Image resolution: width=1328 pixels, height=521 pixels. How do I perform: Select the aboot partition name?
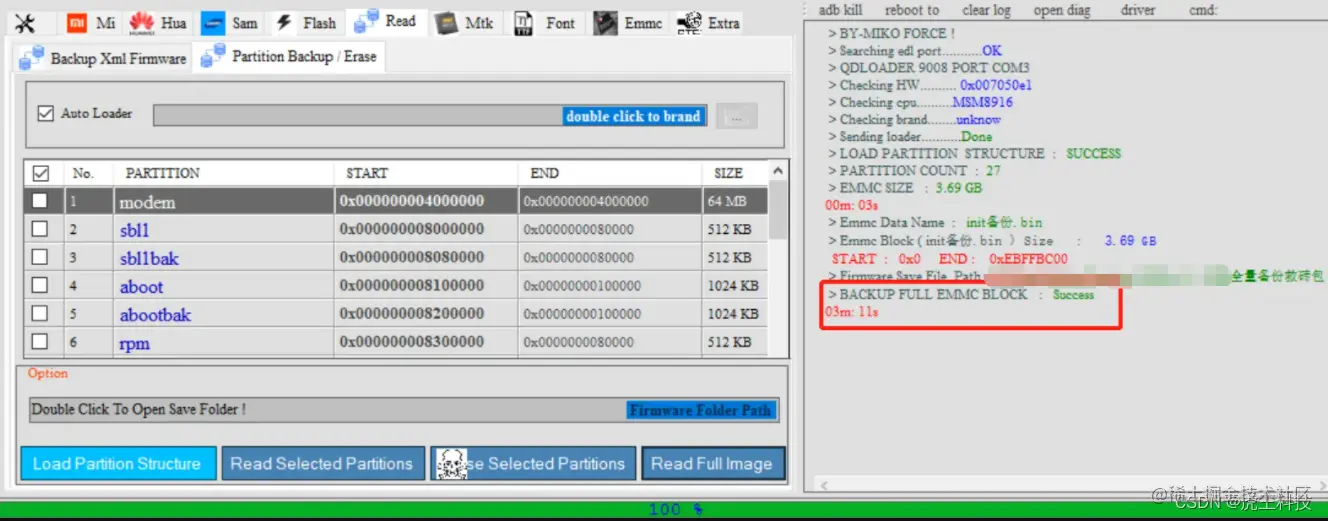tap(141, 287)
